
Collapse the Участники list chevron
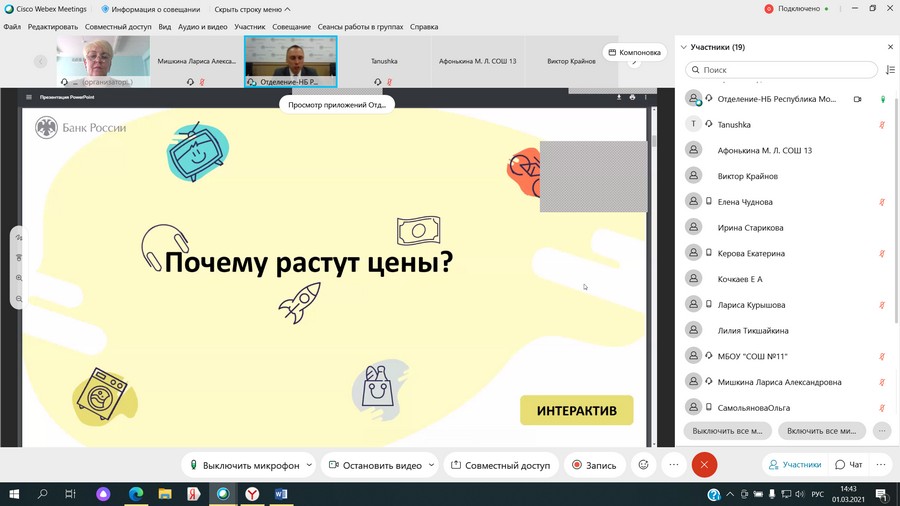684,47
